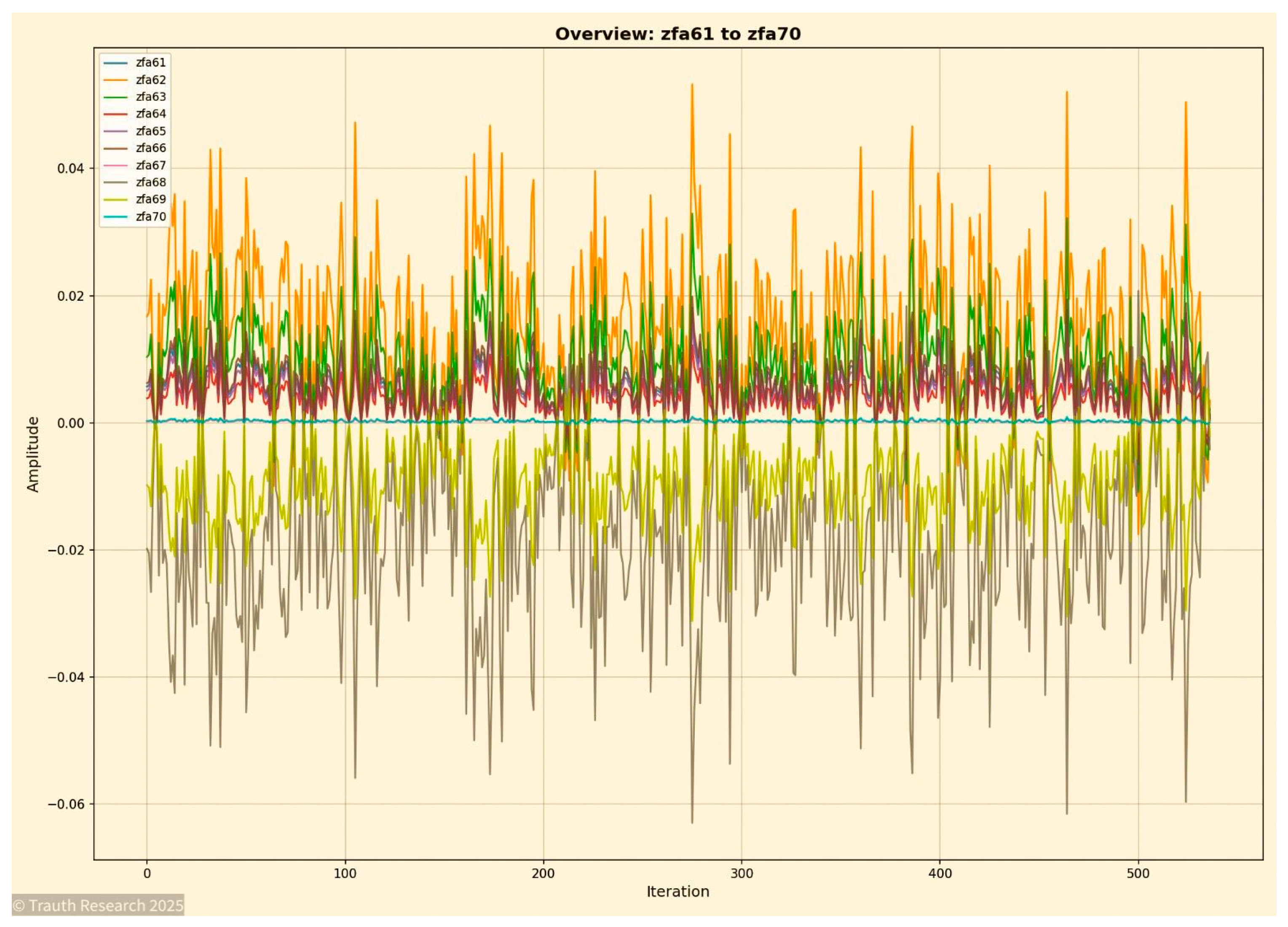Click the chart title Overview: zfa61 to zfa70
1288x927 pixels.
click(680, 34)
